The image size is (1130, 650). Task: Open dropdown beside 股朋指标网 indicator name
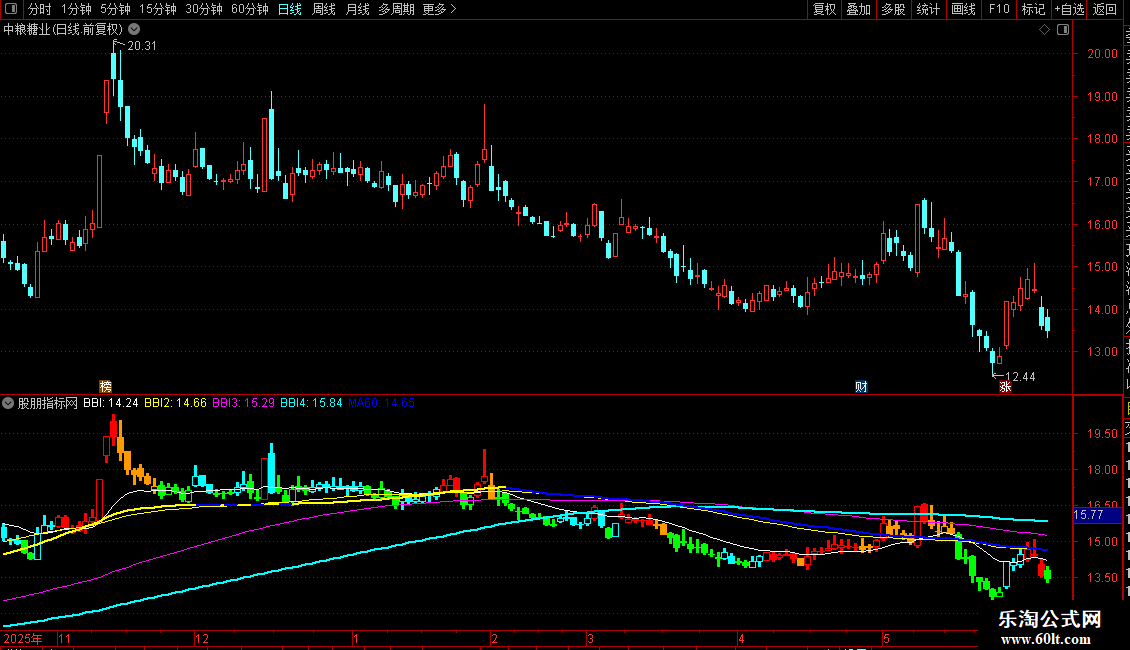(8, 403)
